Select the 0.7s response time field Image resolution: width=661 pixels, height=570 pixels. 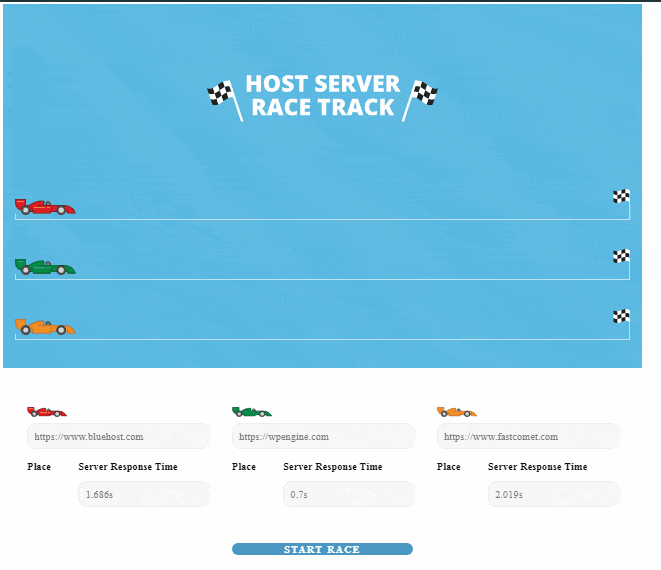(349, 494)
